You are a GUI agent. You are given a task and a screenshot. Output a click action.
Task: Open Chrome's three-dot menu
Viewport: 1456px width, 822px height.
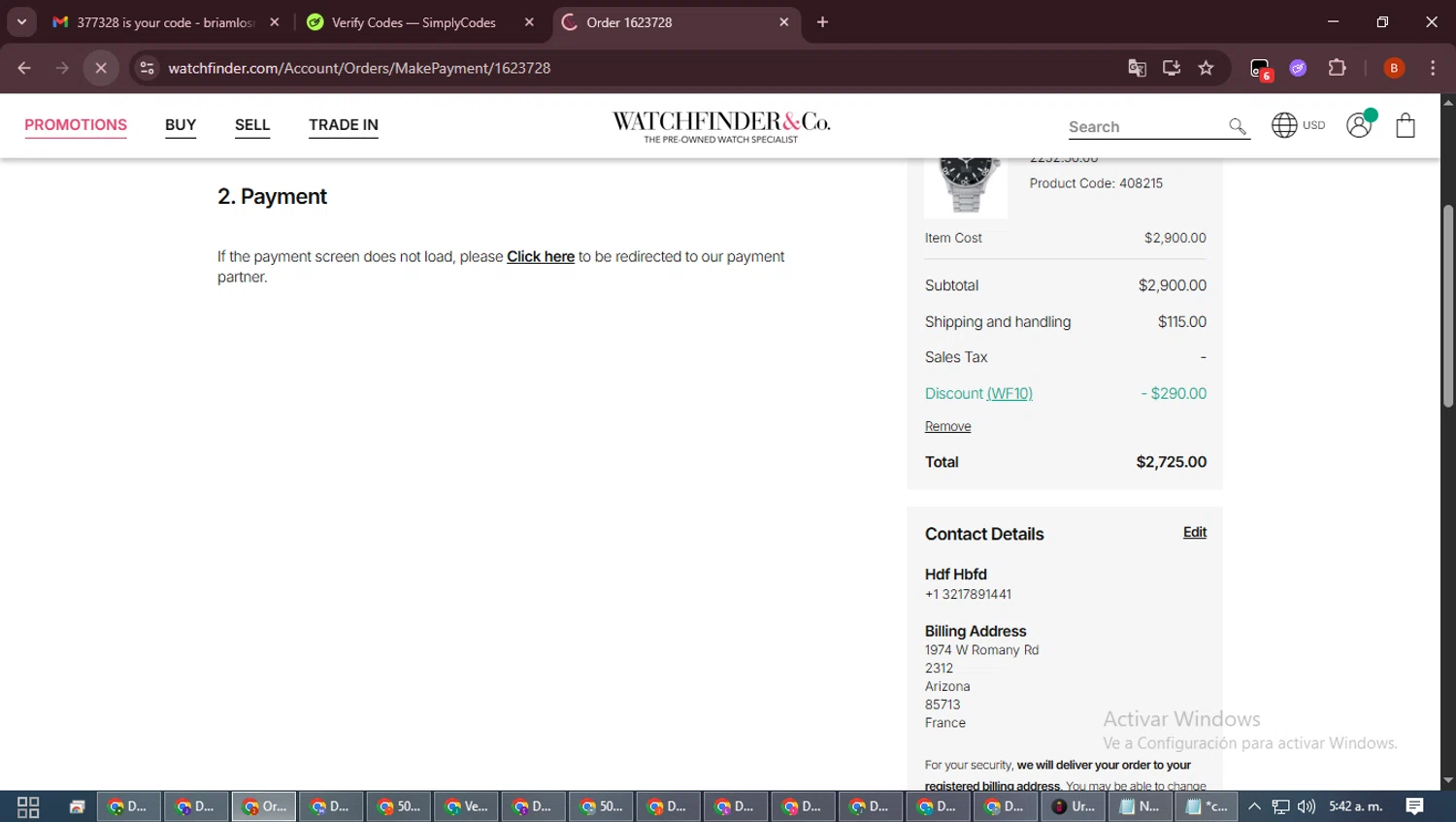tap(1433, 68)
